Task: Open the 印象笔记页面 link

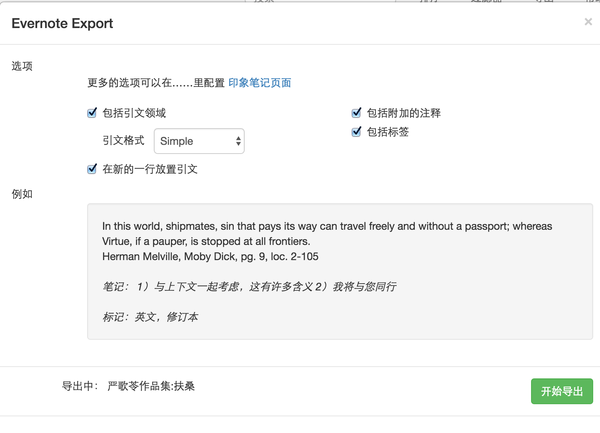Action: coord(260,83)
